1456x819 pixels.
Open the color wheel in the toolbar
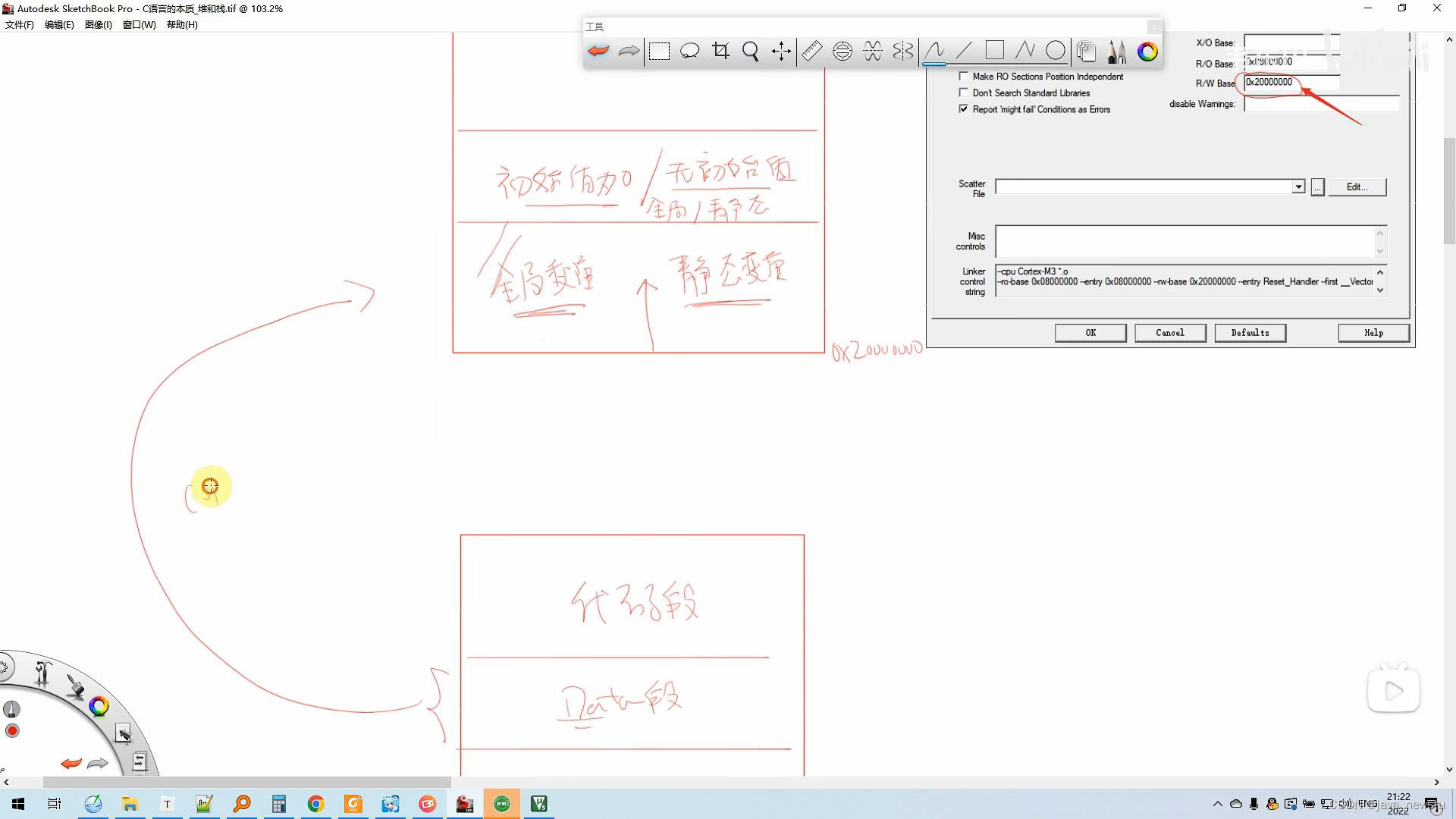1147,51
